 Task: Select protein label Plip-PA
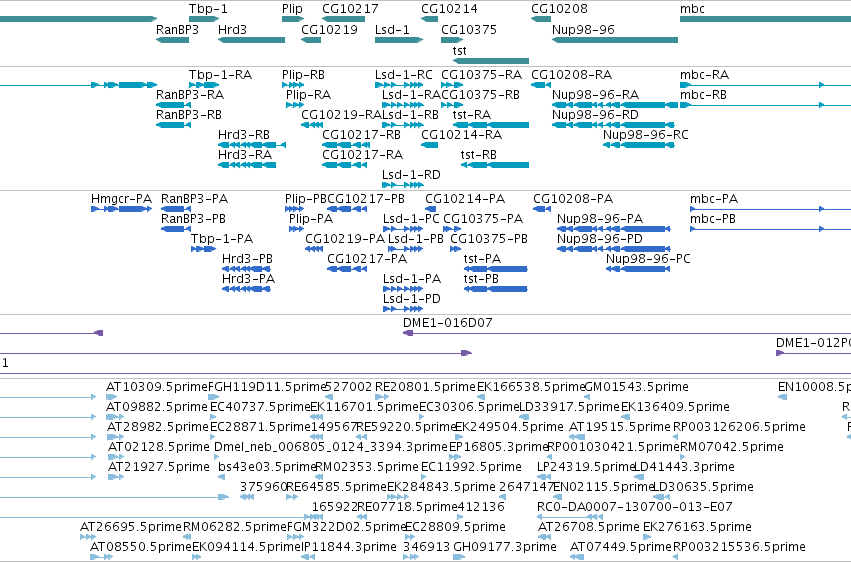point(311,219)
